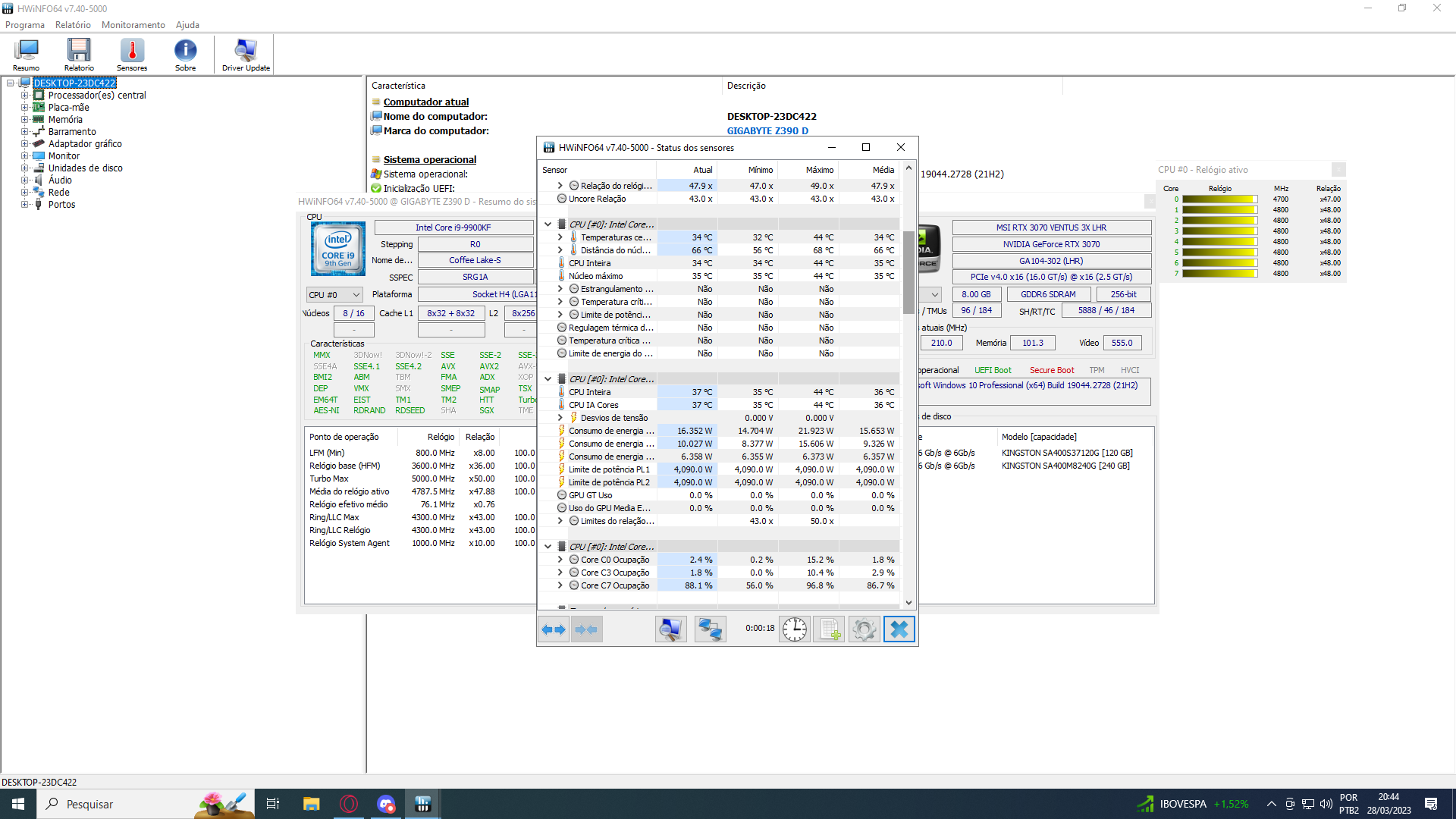Viewport: 1456px width, 819px height.
Task: Click the remote monitor icon in sensor toolbar
Action: tap(670, 629)
